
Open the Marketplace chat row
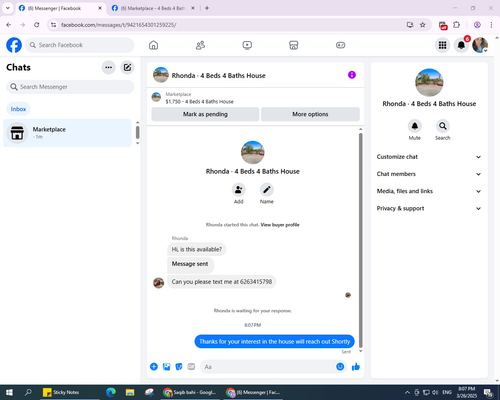pyautogui.click(x=67, y=133)
